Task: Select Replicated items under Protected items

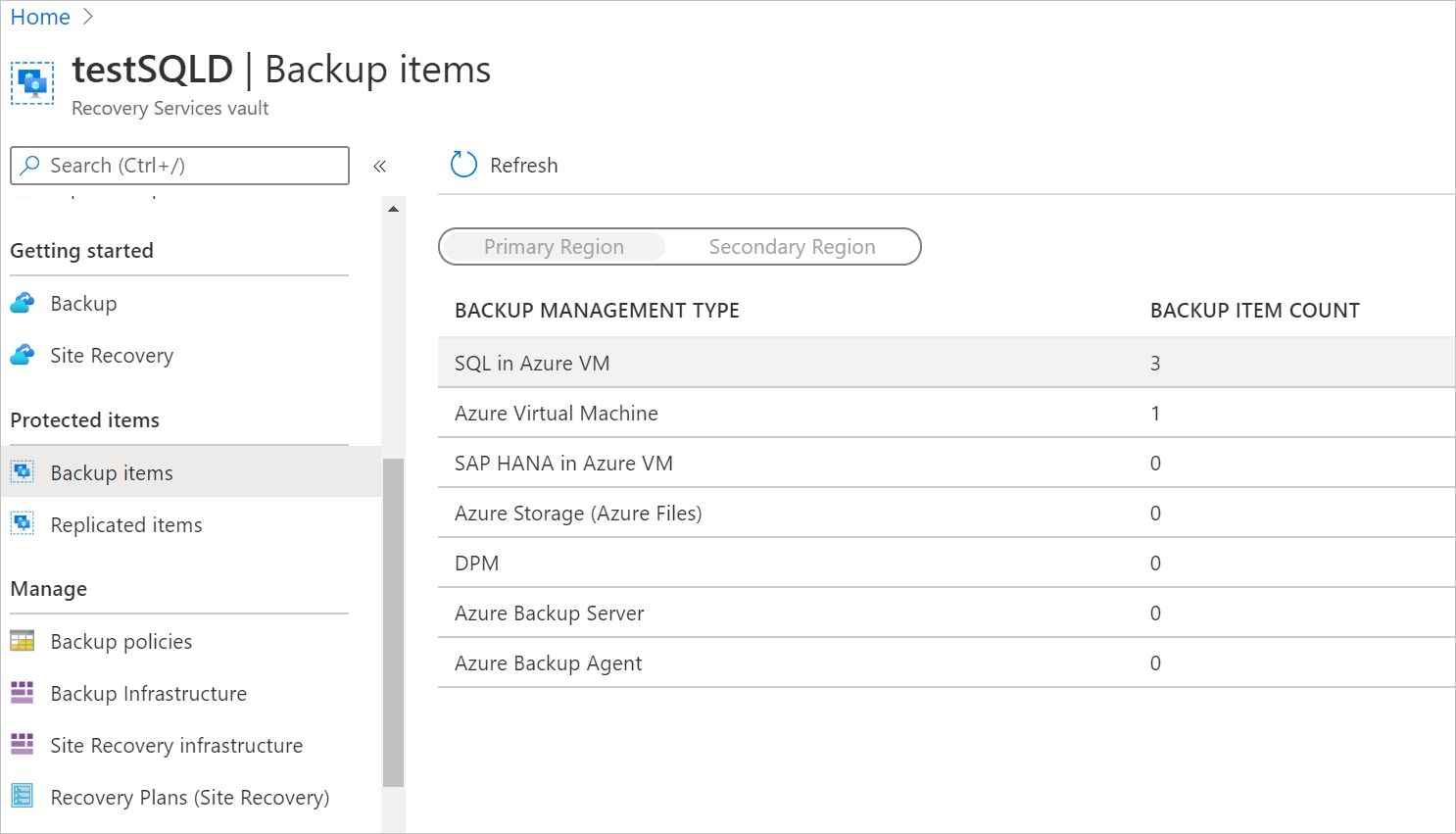Action: click(x=126, y=523)
